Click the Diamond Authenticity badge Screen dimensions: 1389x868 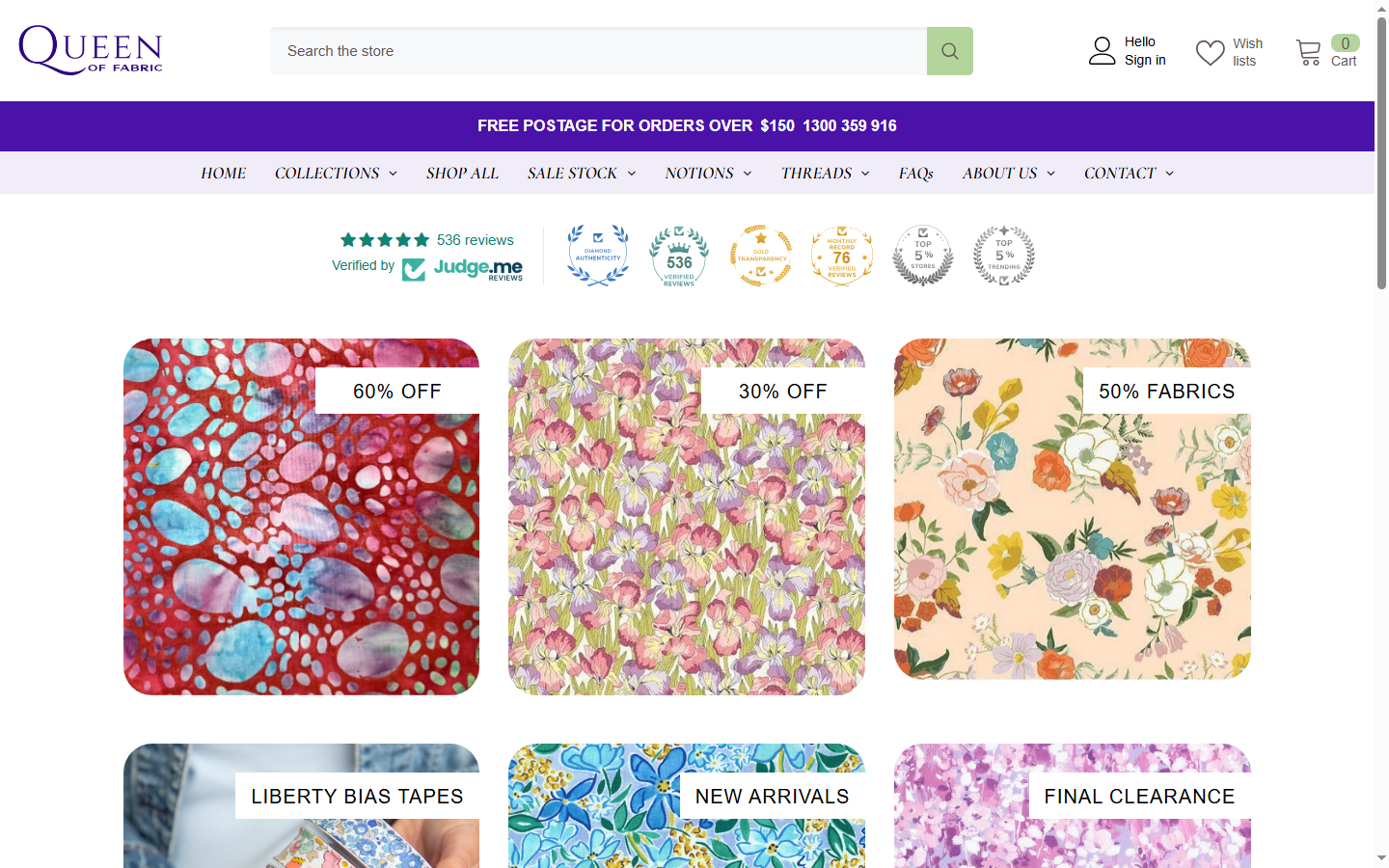pos(598,256)
